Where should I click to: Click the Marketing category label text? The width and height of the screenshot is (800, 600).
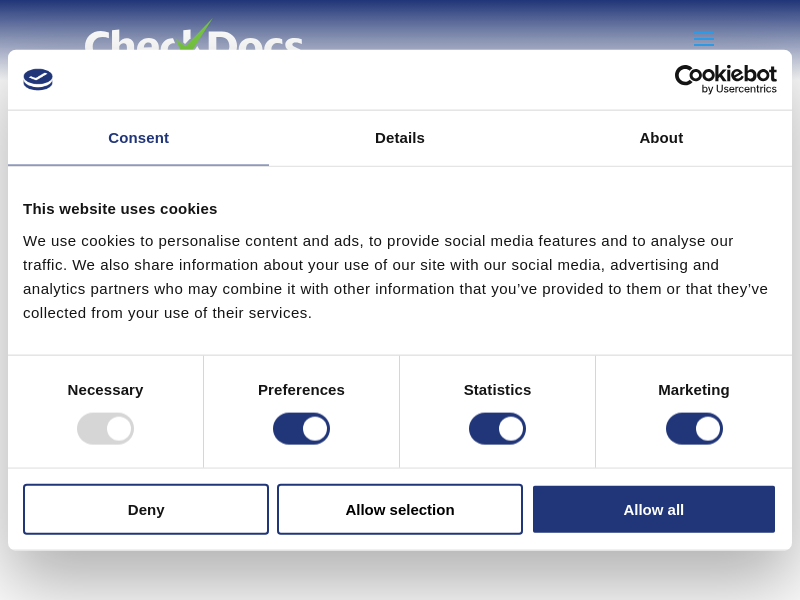click(694, 390)
